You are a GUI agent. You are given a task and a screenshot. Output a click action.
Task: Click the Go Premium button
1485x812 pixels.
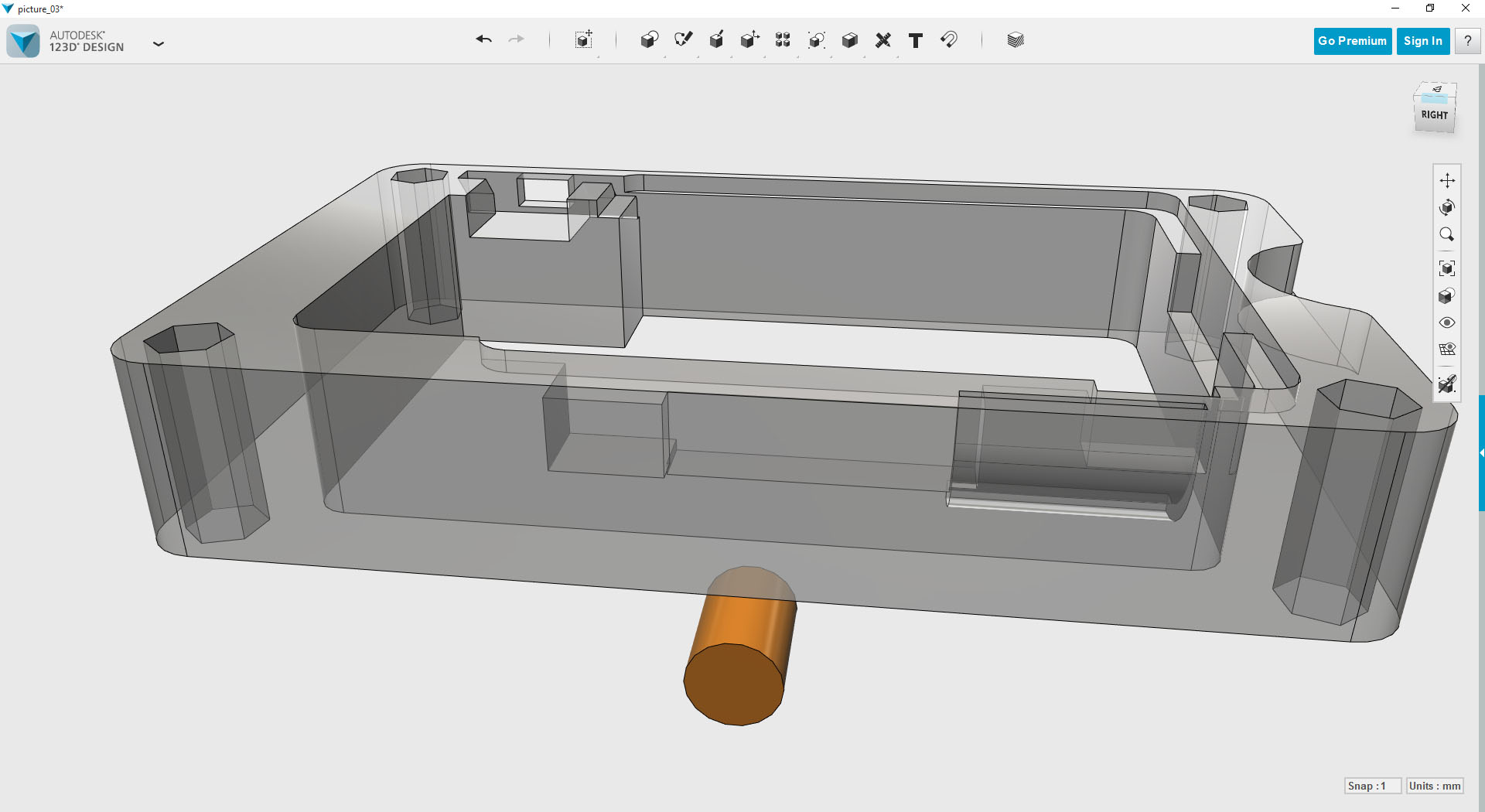[x=1352, y=41]
